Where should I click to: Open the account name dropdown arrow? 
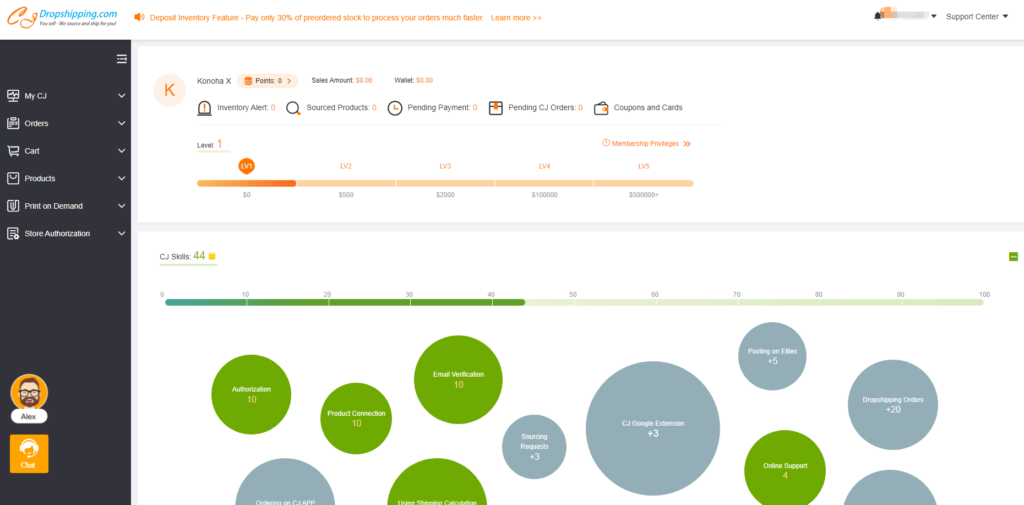(934, 16)
